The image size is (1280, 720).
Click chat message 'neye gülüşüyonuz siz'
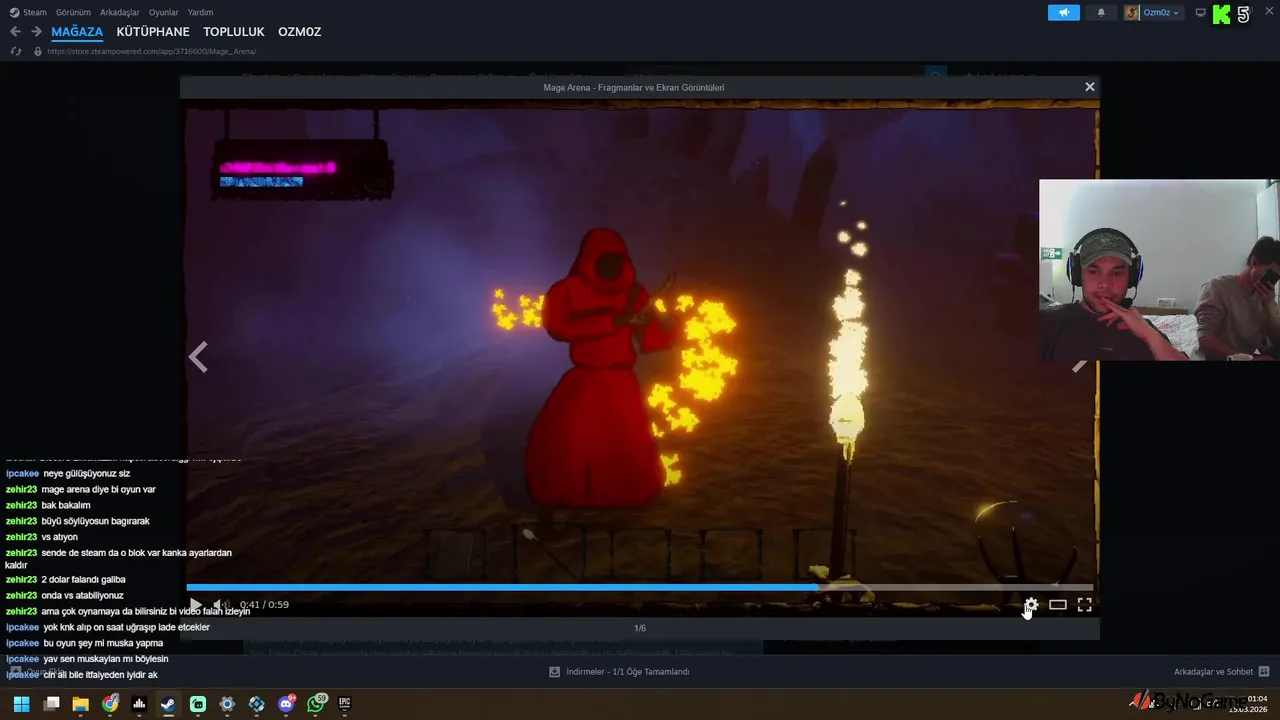pos(87,474)
